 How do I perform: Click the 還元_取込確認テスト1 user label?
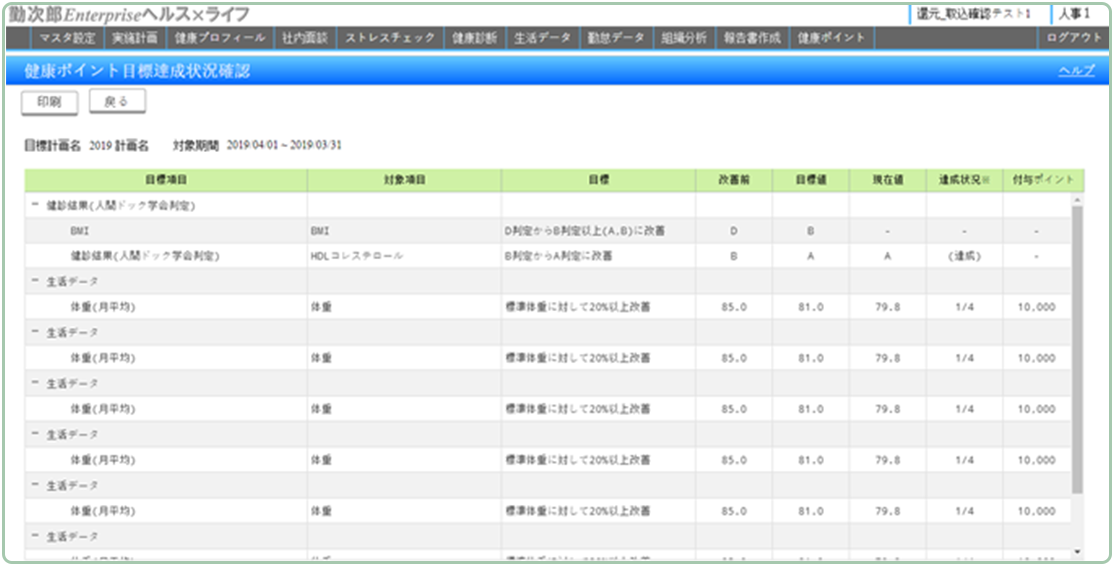coord(973,14)
